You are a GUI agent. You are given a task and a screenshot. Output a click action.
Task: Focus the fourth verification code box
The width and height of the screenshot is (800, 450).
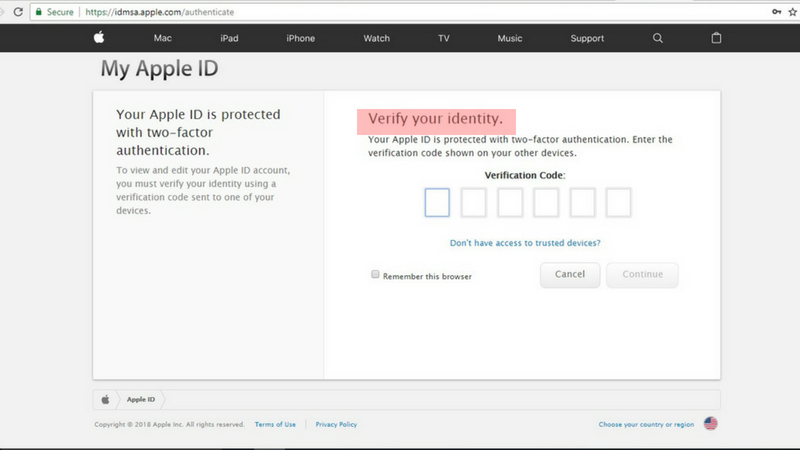546,203
